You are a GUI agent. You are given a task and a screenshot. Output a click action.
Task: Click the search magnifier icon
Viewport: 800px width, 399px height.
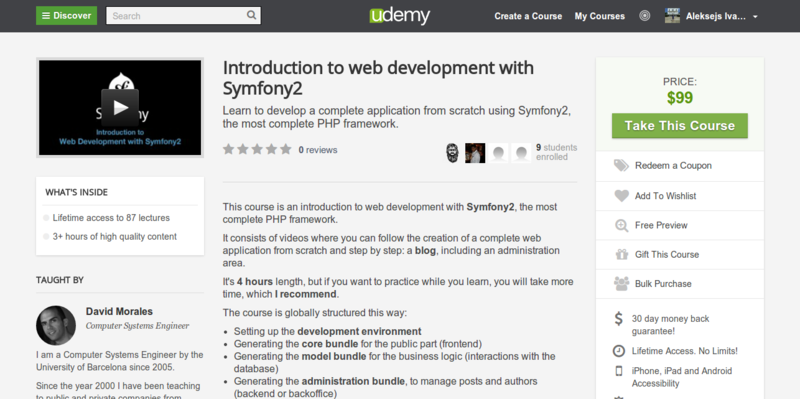point(252,15)
